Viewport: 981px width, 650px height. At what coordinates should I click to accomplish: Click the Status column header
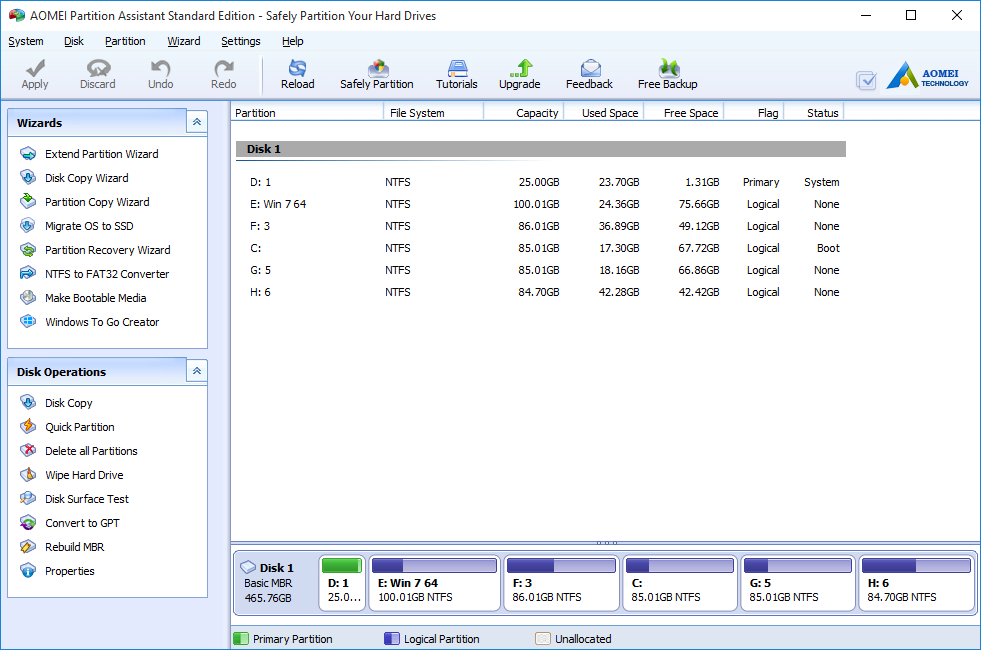point(814,113)
